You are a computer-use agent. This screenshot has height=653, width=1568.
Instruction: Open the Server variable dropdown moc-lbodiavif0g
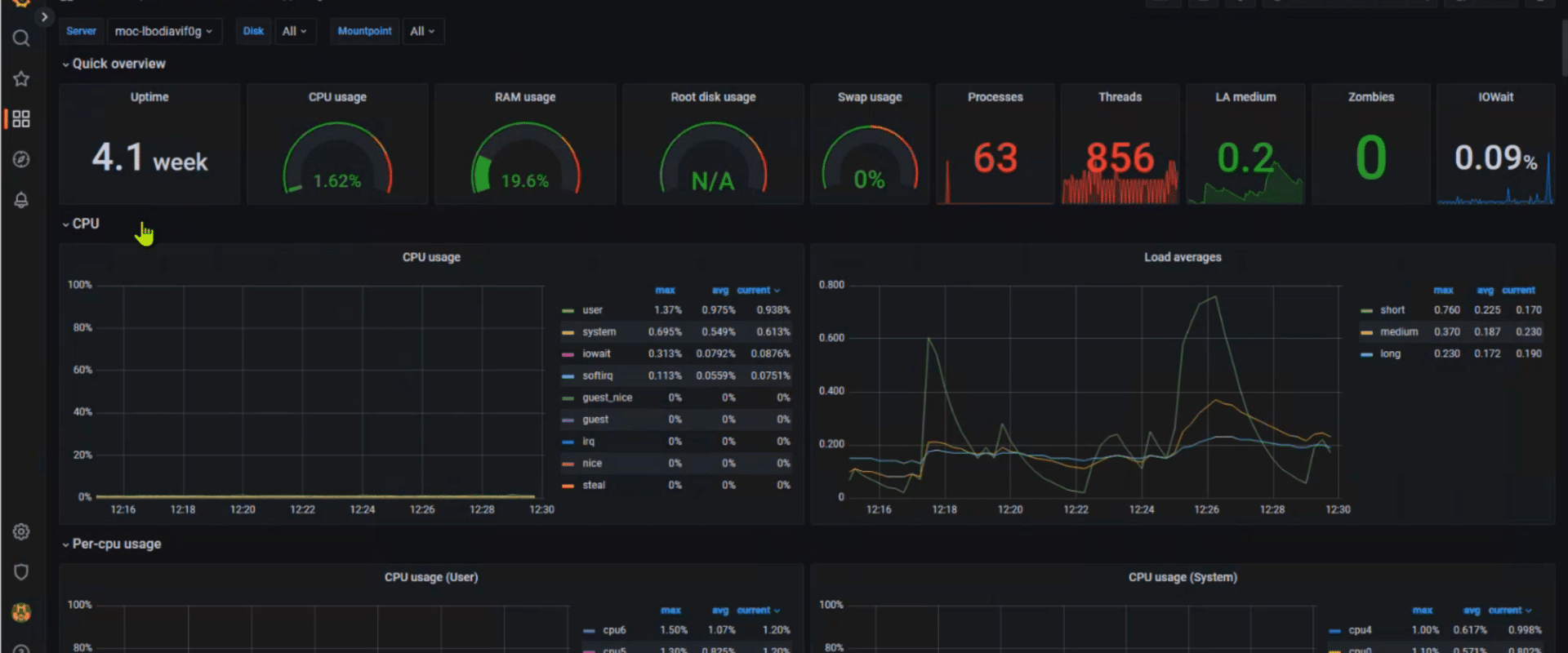[x=164, y=31]
